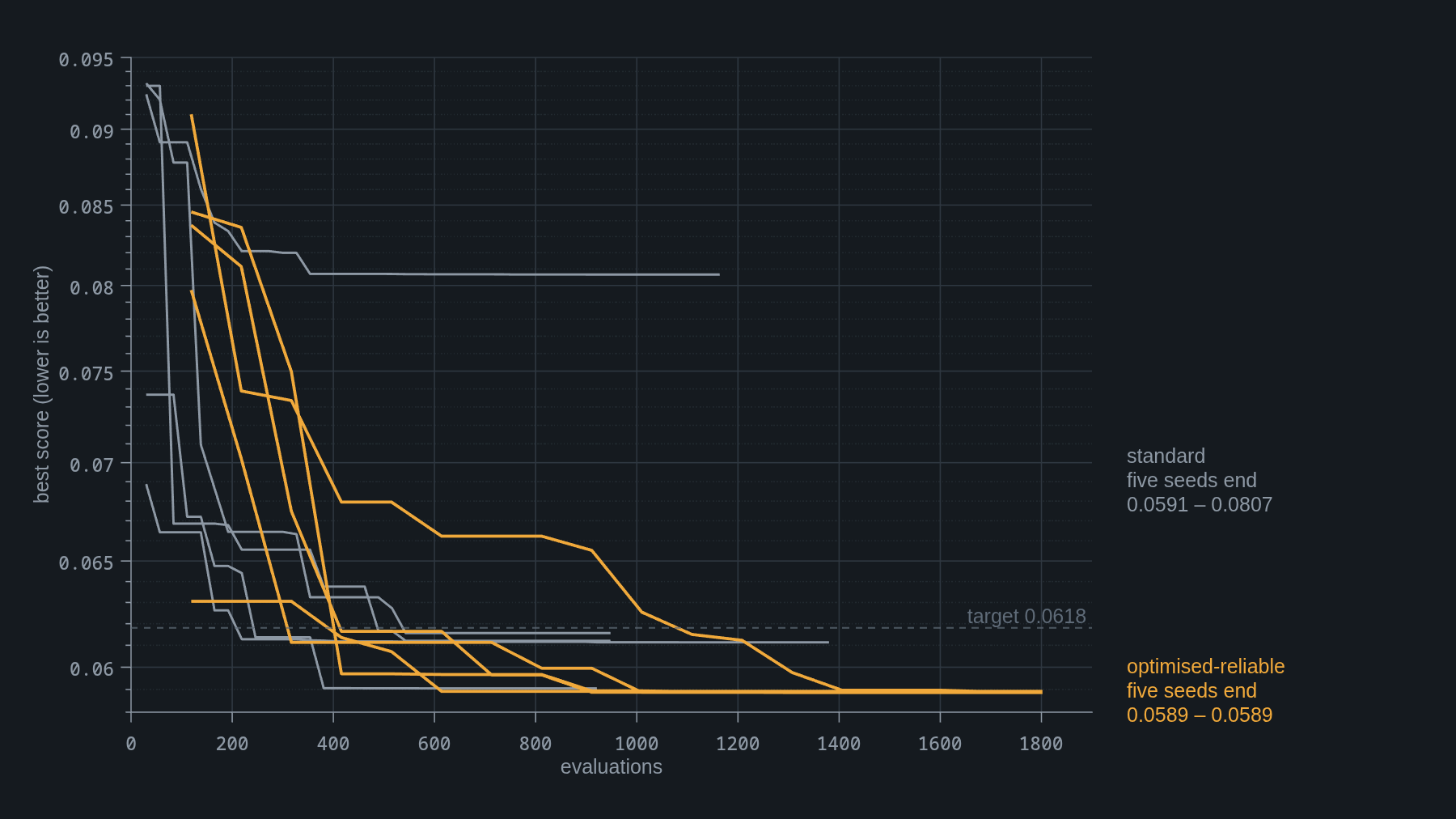The width and height of the screenshot is (1456, 819).
Task: Click the grey plateau line near 0.0807
Action: [514, 274]
